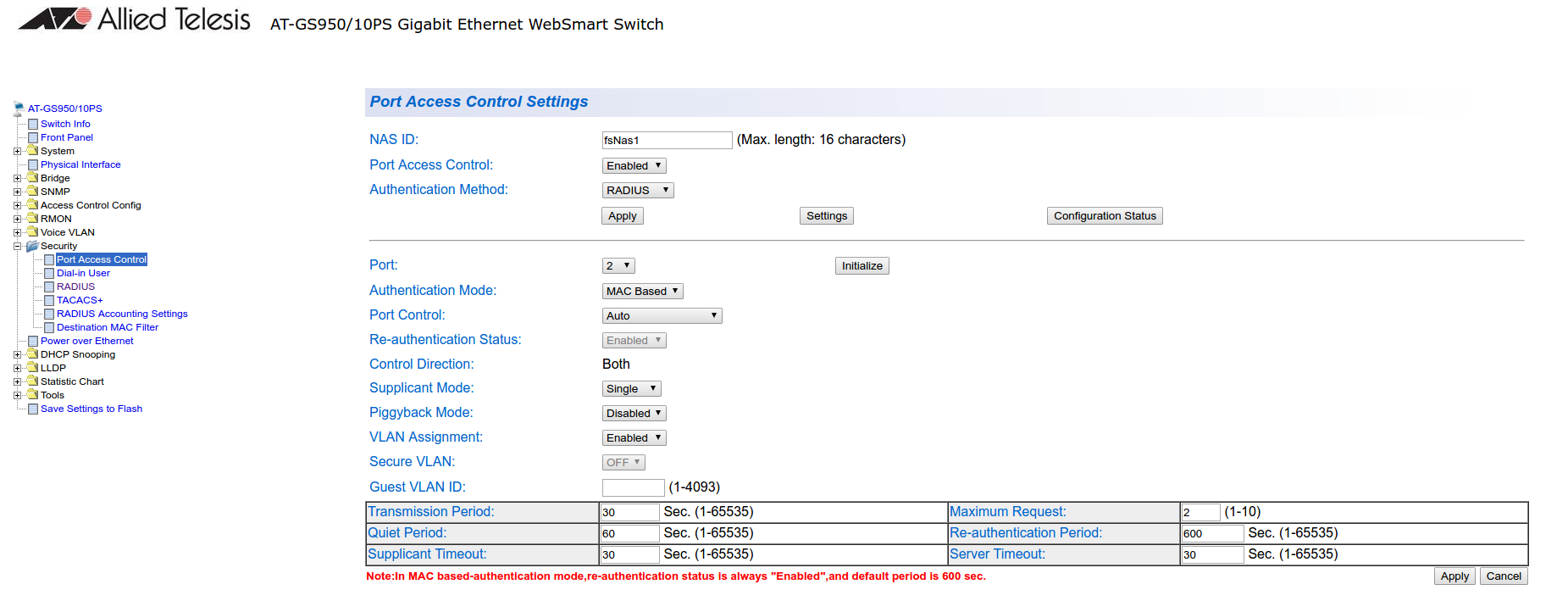Click the Tools folder icon
Image resolution: width=1568 pixels, height=601 pixels.
tap(32, 395)
